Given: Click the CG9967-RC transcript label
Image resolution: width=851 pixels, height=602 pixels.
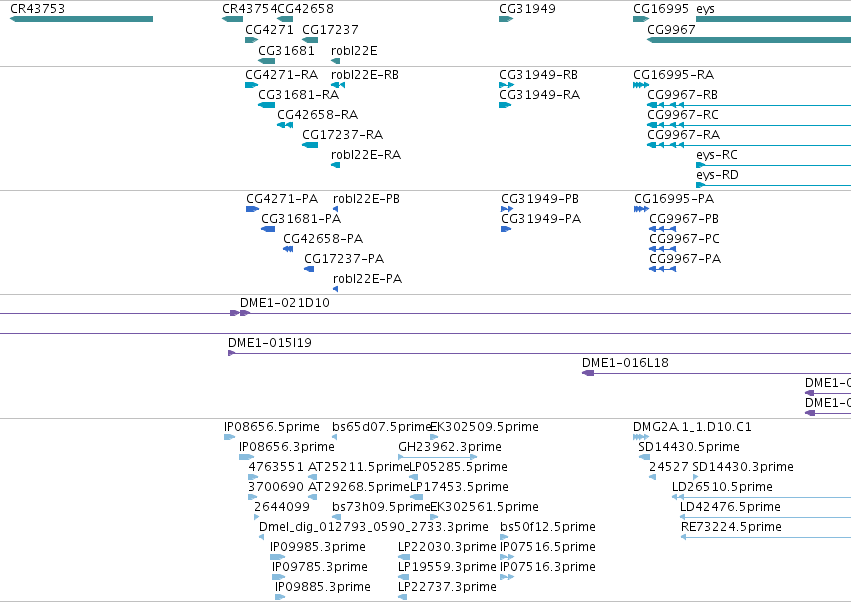Looking at the screenshot, I should tap(683, 115).
